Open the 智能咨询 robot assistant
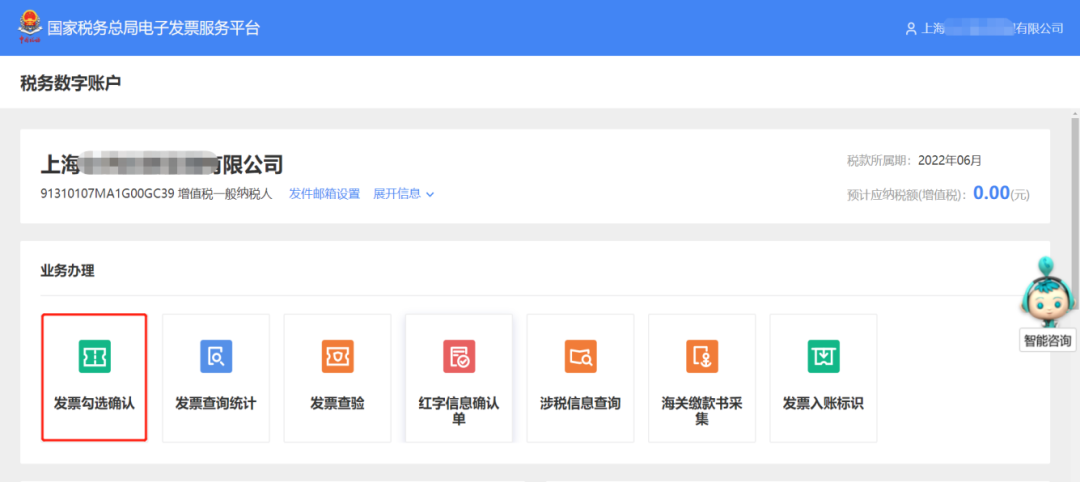The image size is (1080, 482). pyautogui.click(x=1047, y=300)
